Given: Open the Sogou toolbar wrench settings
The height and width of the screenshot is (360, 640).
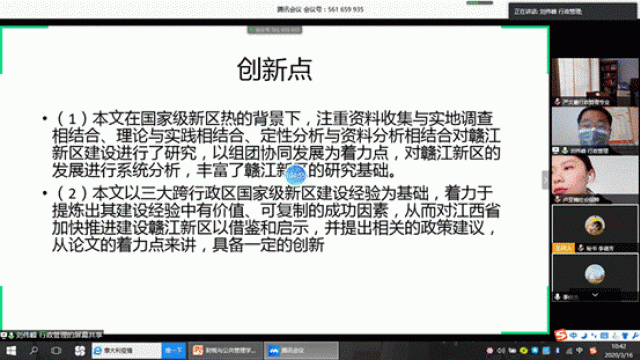Looking at the screenshot, I should 636,336.
